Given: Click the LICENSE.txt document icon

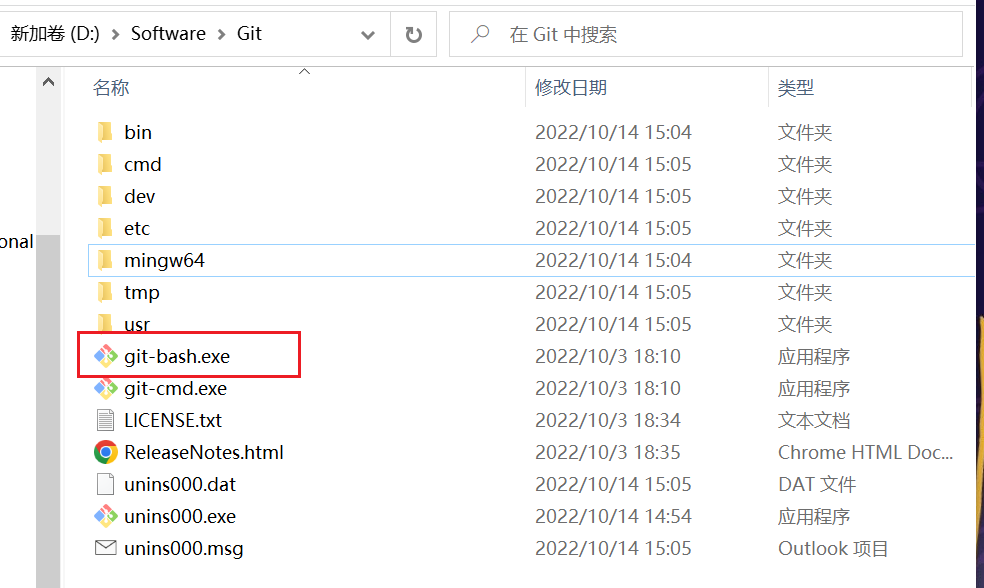Looking at the screenshot, I should point(105,420).
